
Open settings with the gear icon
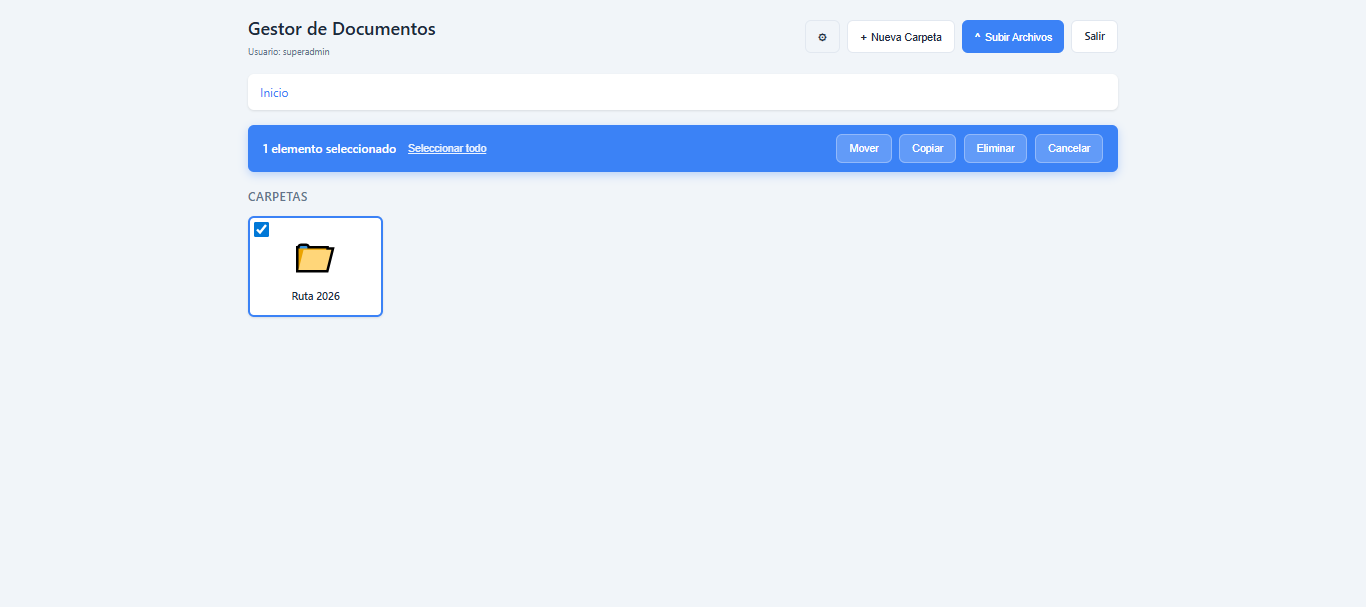coord(822,37)
